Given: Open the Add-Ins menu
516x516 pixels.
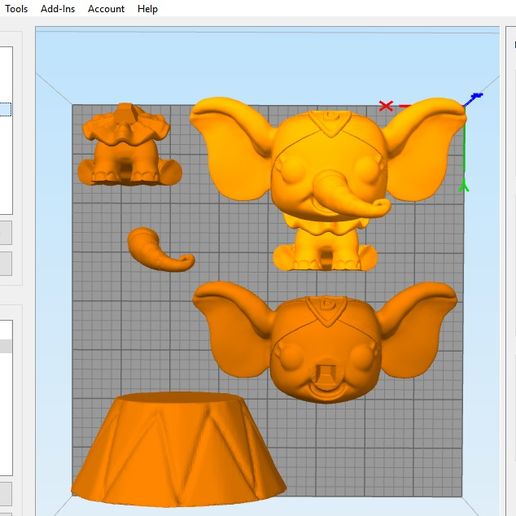Looking at the screenshot, I should 58,9.
